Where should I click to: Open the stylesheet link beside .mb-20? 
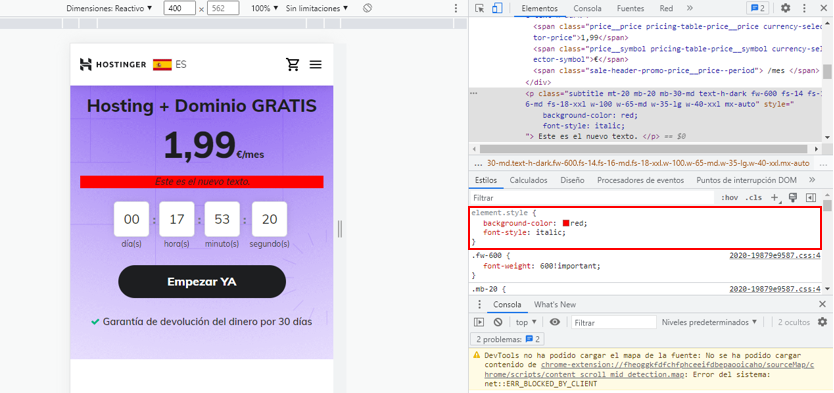coord(776,289)
